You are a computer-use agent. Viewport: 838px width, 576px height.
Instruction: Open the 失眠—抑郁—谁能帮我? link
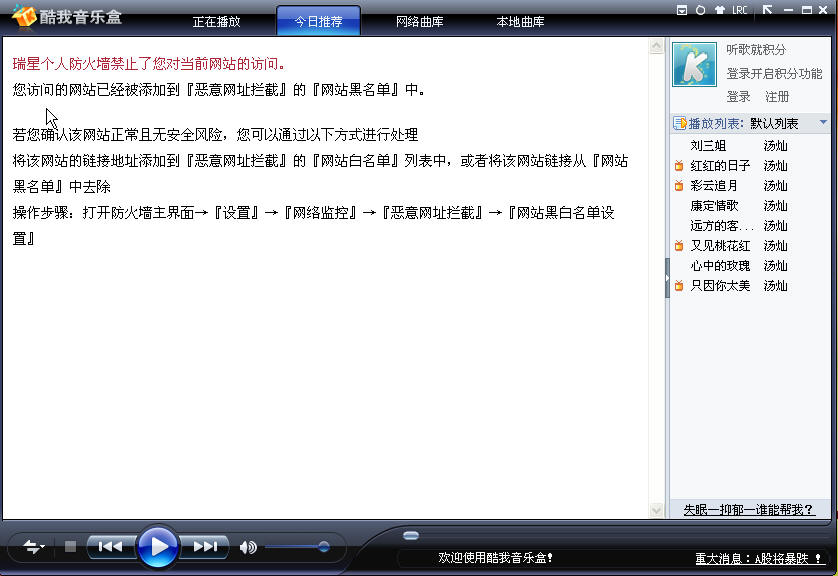click(x=749, y=510)
